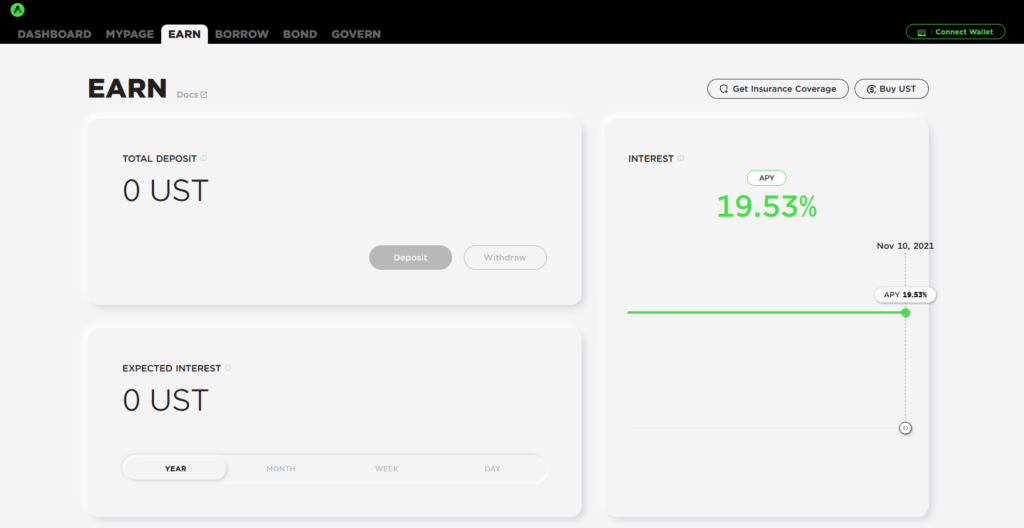
Task: Select the Year period option
Action: (175, 469)
